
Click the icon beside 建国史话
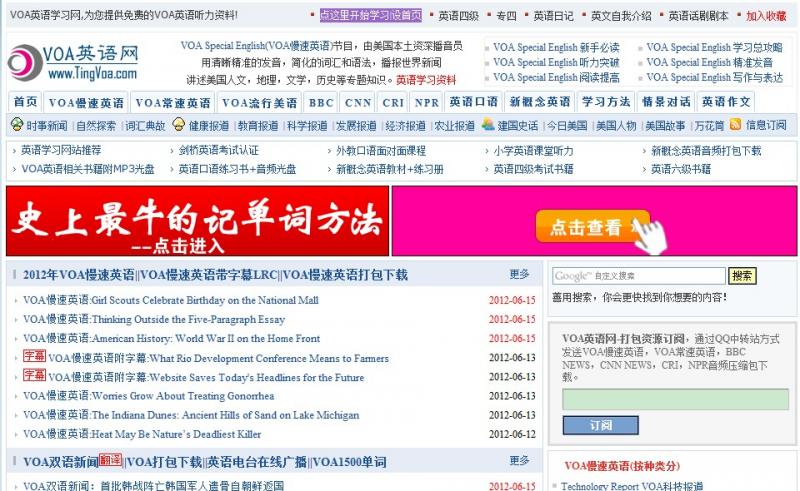(x=488, y=125)
